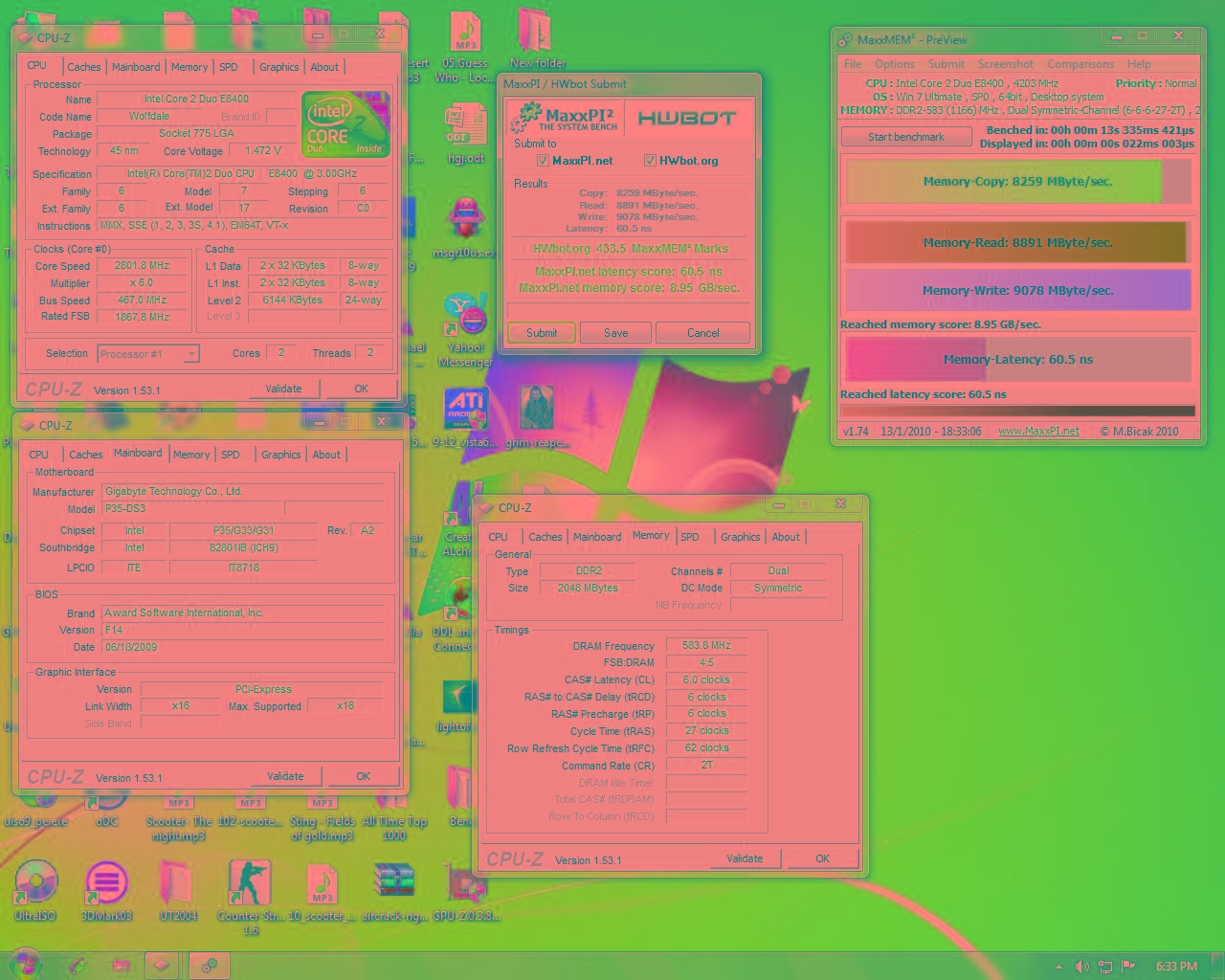Click the Memory-Write result bar
The width and height of the screenshot is (1225, 980).
pos(1018,290)
